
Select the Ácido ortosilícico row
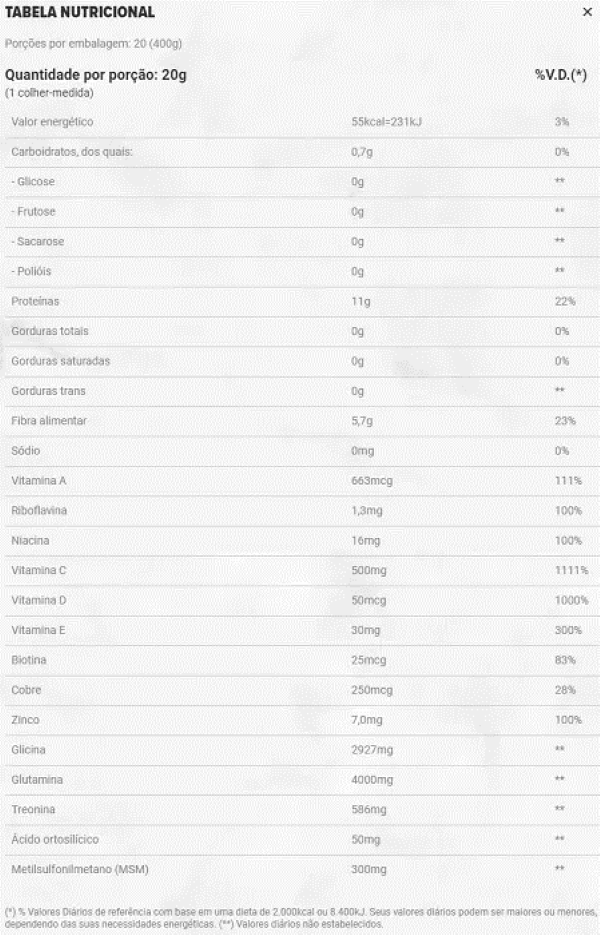(x=302, y=840)
